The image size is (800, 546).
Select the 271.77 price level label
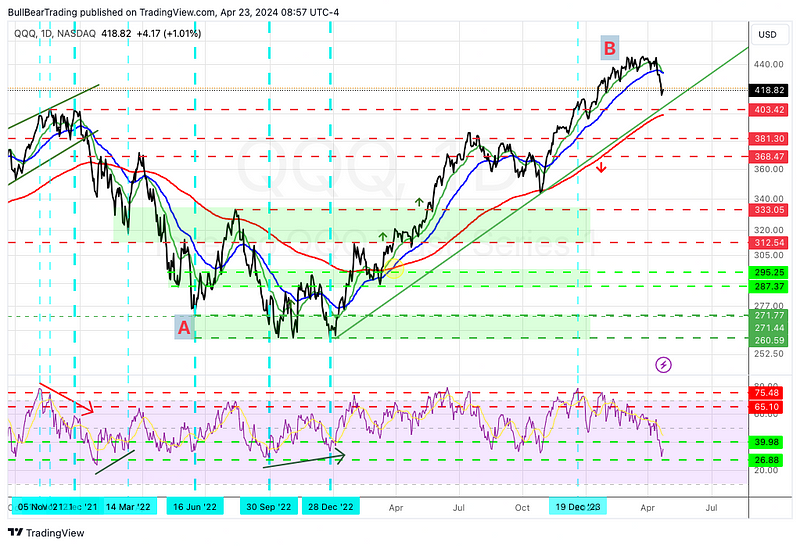click(769, 315)
